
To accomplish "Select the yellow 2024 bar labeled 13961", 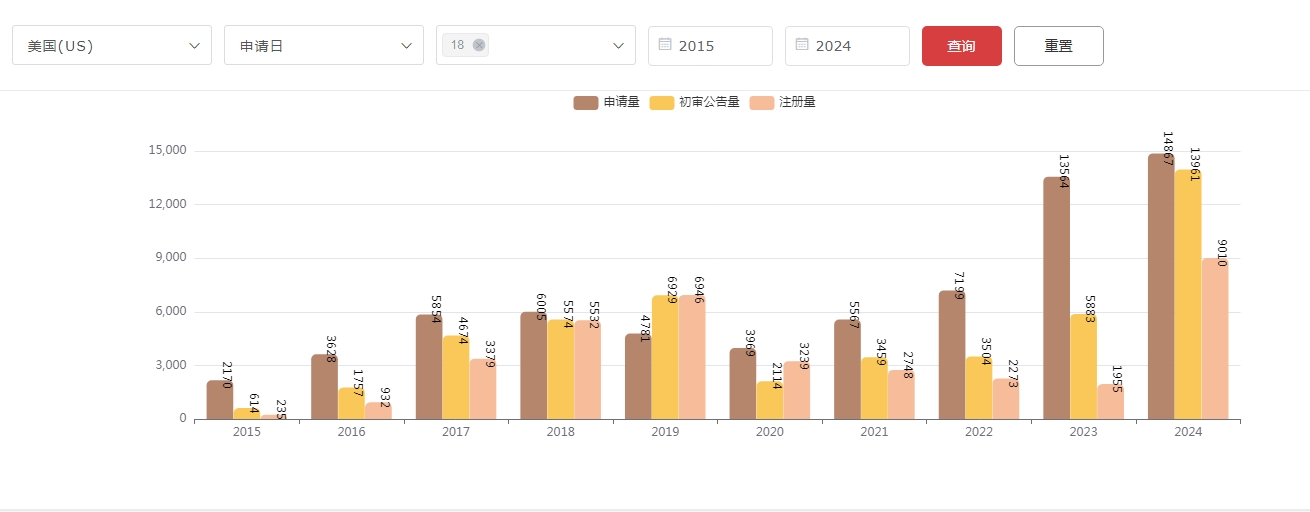I will click(x=1187, y=300).
